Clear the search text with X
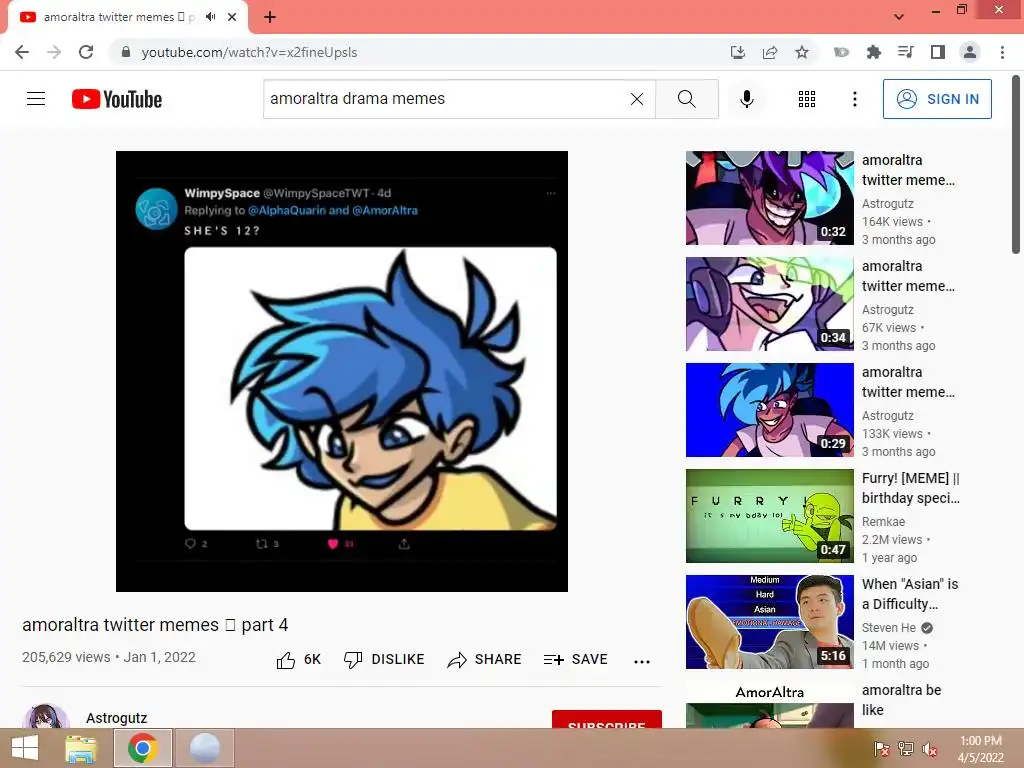 pyautogui.click(x=637, y=99)
